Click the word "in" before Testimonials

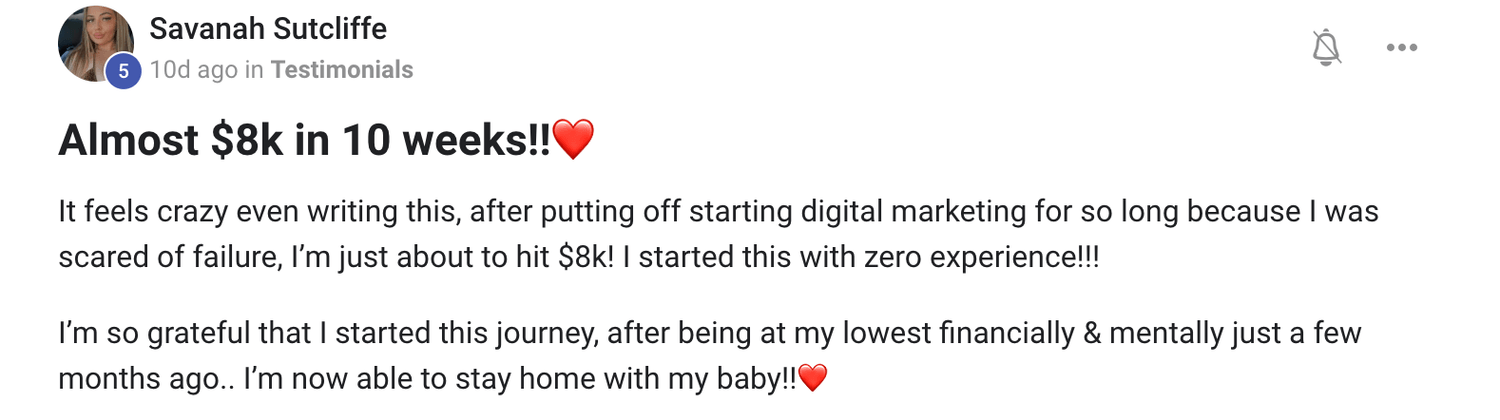255,70
